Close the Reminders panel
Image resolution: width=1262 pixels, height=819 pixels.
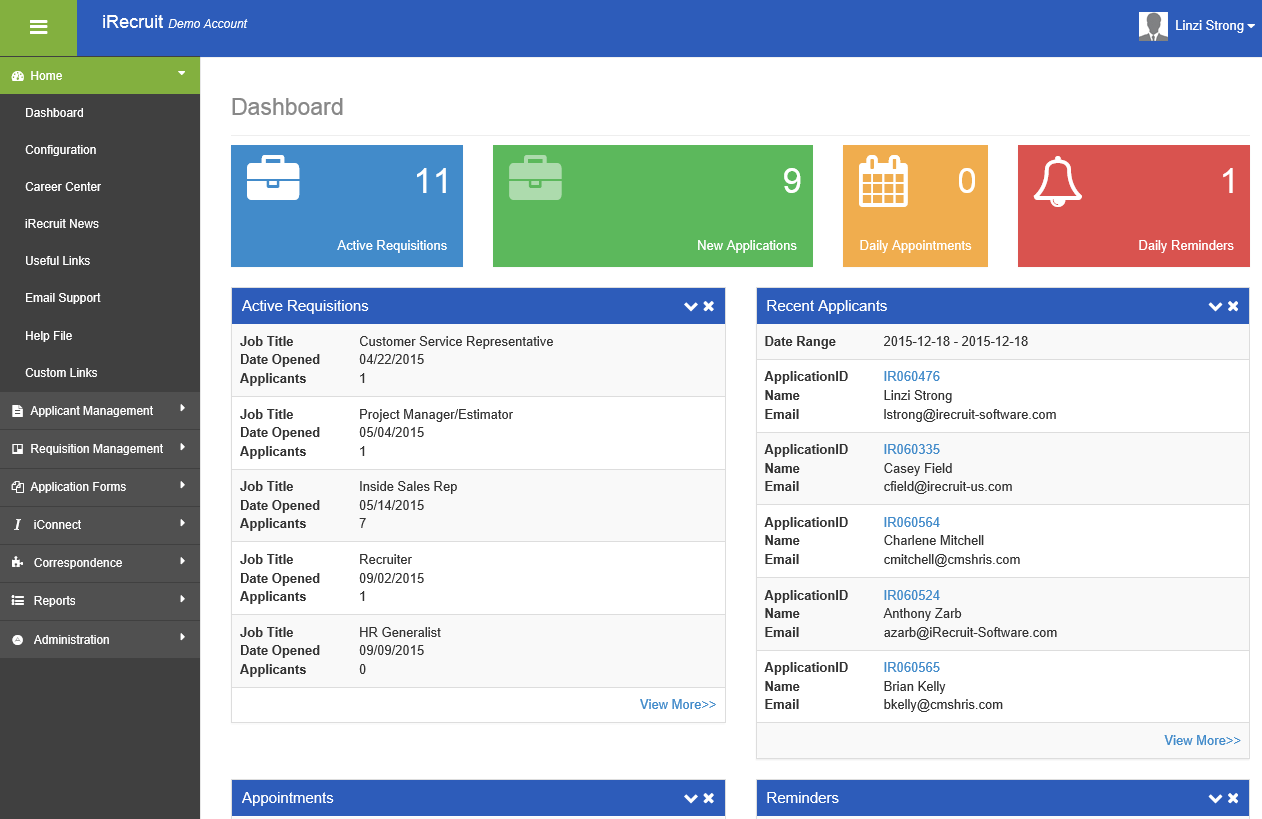click(1233, 798)
